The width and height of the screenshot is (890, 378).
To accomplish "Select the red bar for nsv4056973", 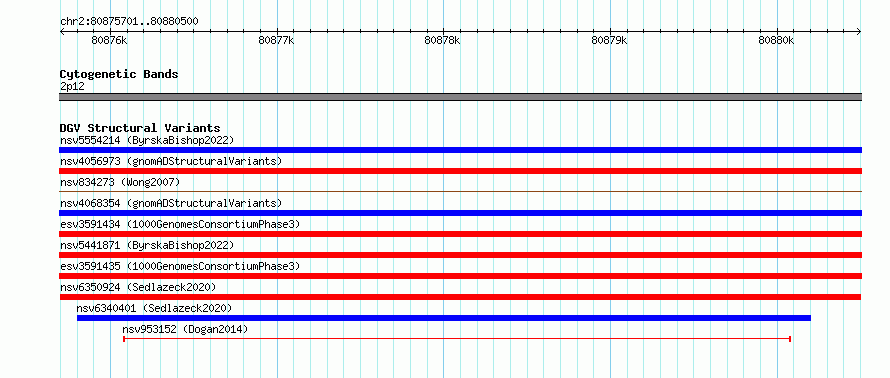I will point(460,171).
